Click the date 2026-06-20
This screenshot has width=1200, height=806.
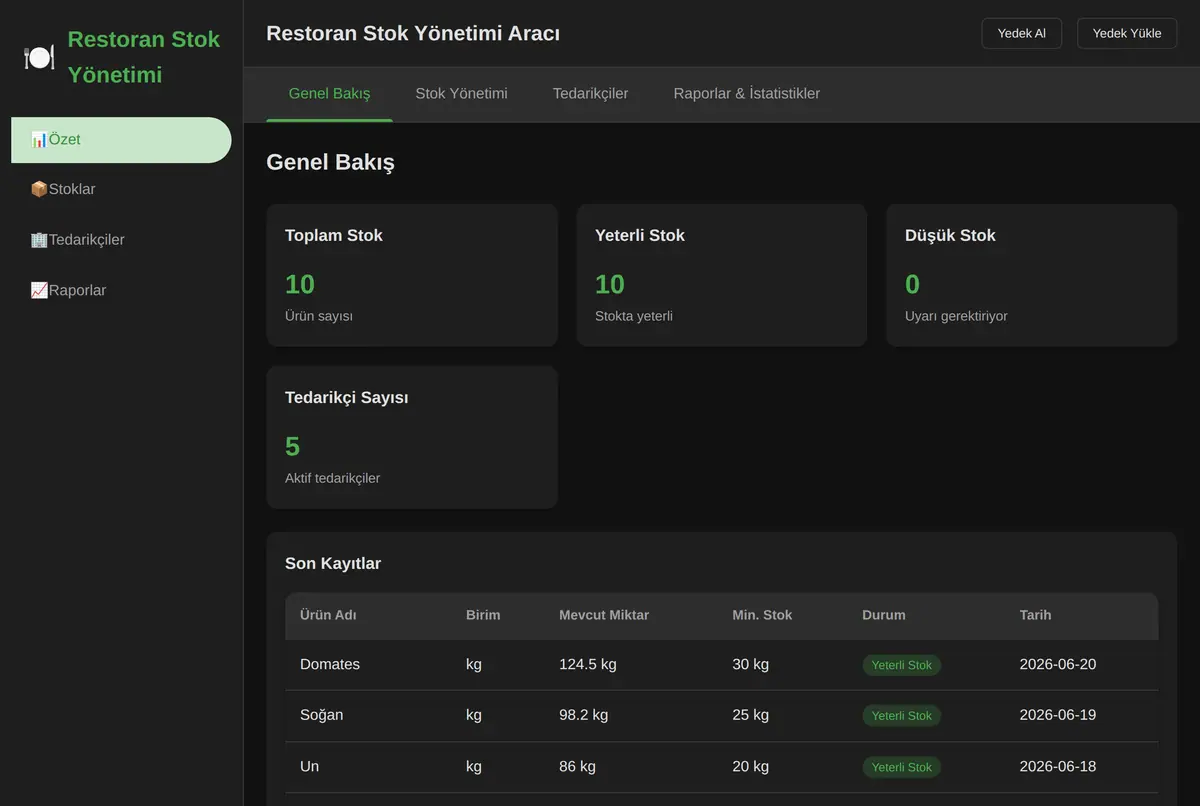click(1058, 664)
